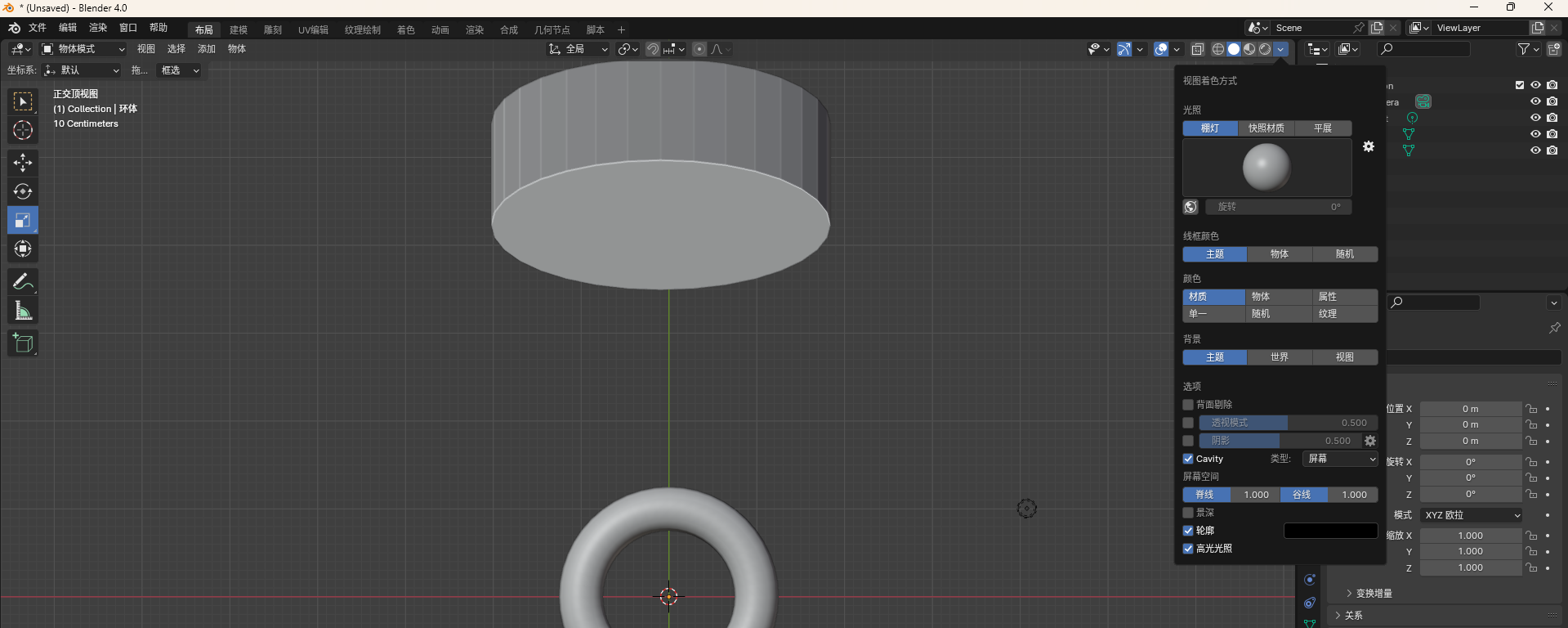Image resolution: width=1568 pixels, height=628 pixels.
Task: Set color mode to 随机 Random
Action: [1261, 314]
